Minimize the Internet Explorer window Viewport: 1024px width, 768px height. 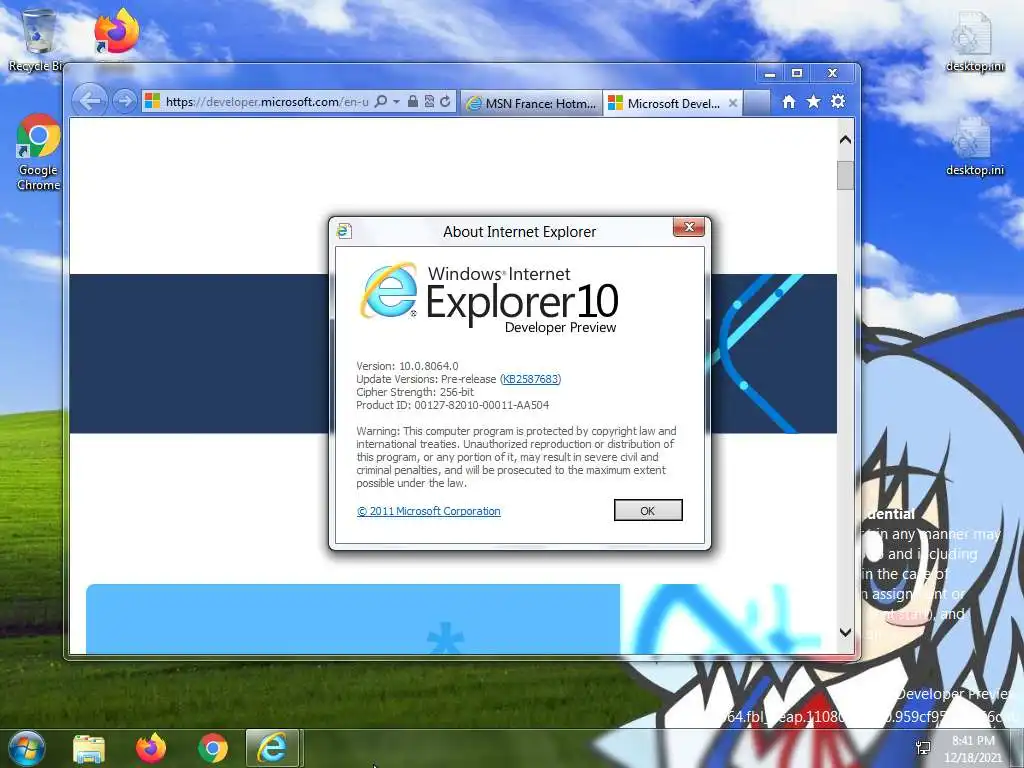pos(770,73)
